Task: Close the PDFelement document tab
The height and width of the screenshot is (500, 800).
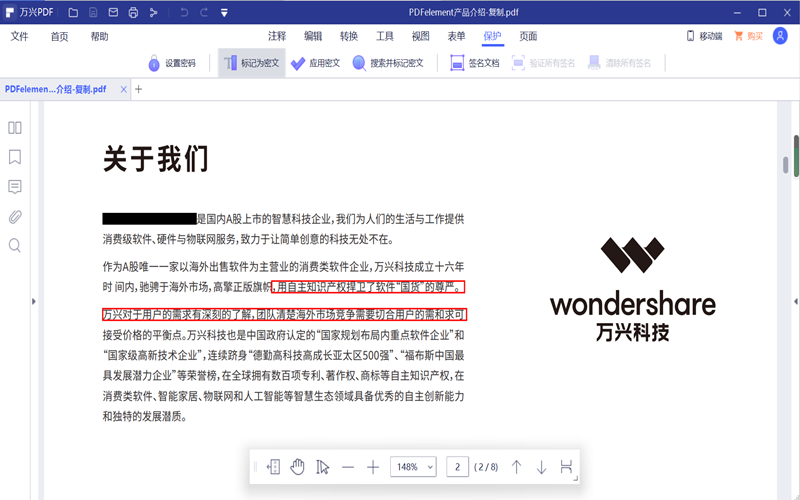Action: [123, 89]
